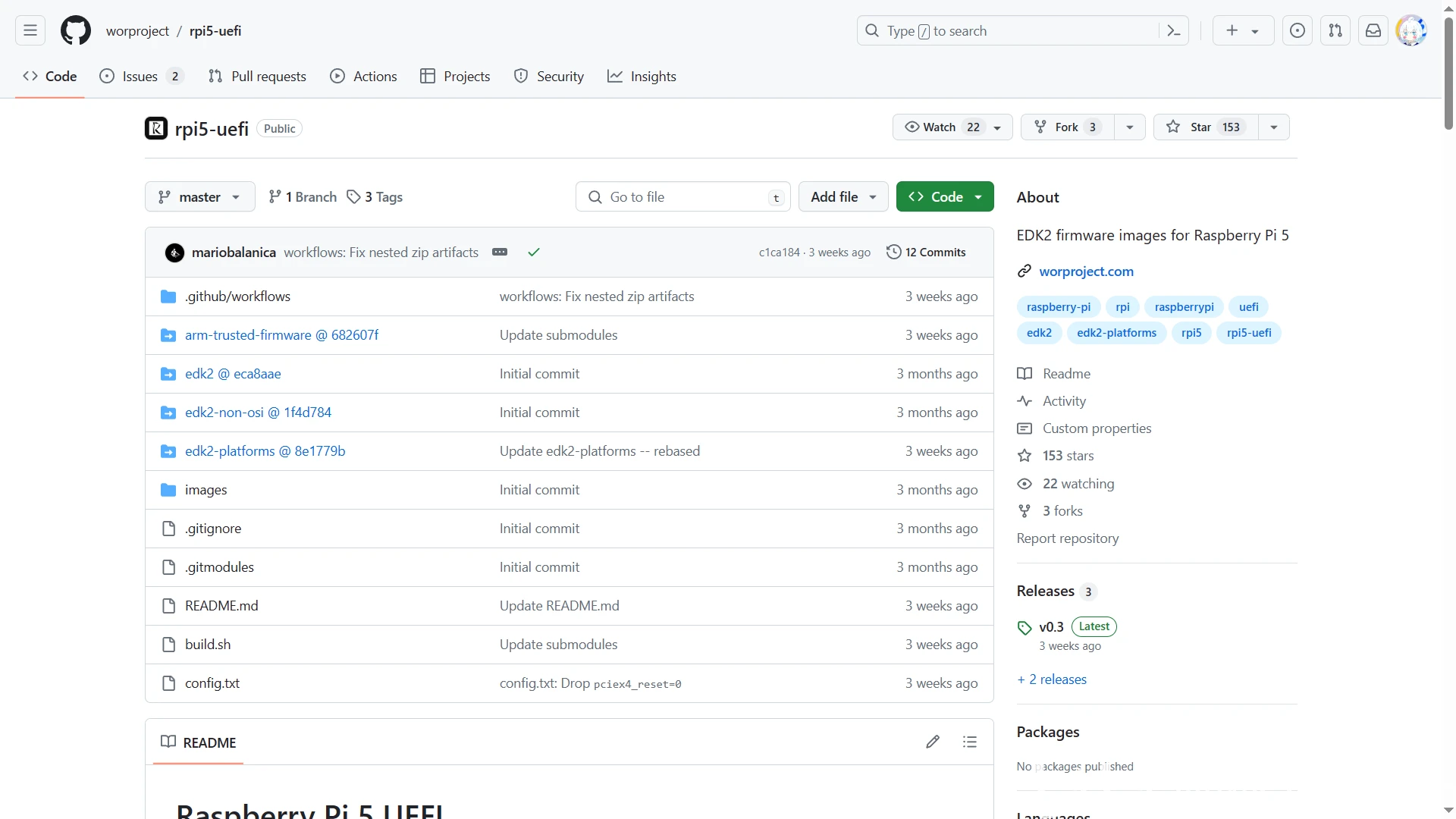Visit the worproject.com link
Image resolution: width=1456 pixels, height=819 pixels.
(x=1086, y=271)
